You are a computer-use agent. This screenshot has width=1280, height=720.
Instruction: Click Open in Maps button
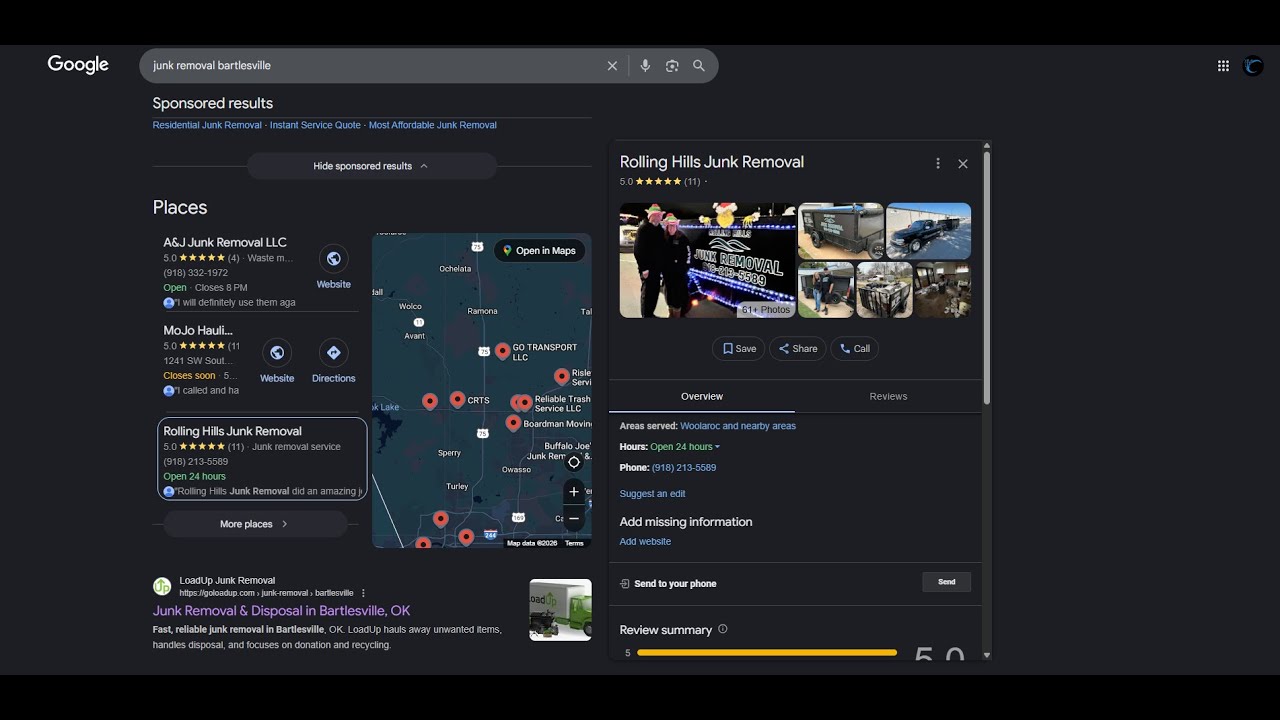tap(539, 251)
